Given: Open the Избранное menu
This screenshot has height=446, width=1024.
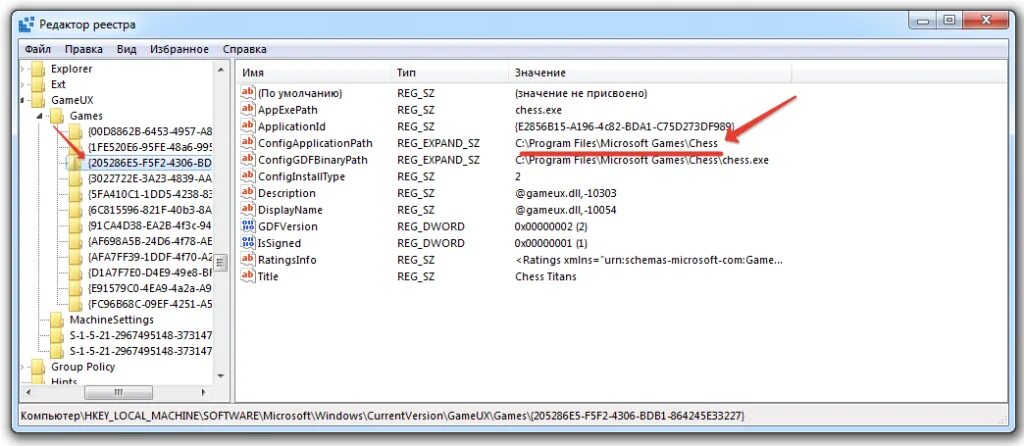Looking at the screenshot, I should tap(180, 50).
